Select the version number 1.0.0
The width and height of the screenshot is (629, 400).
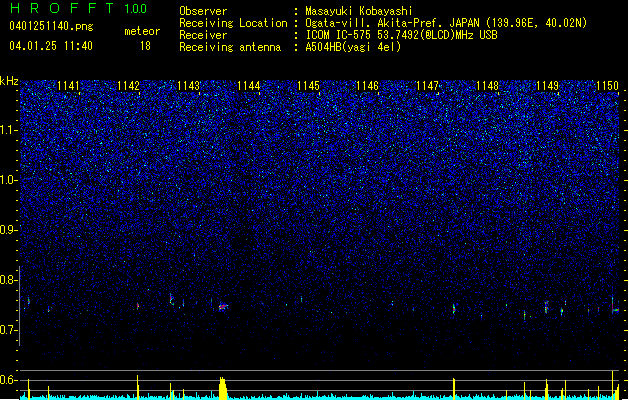(136, 9)
